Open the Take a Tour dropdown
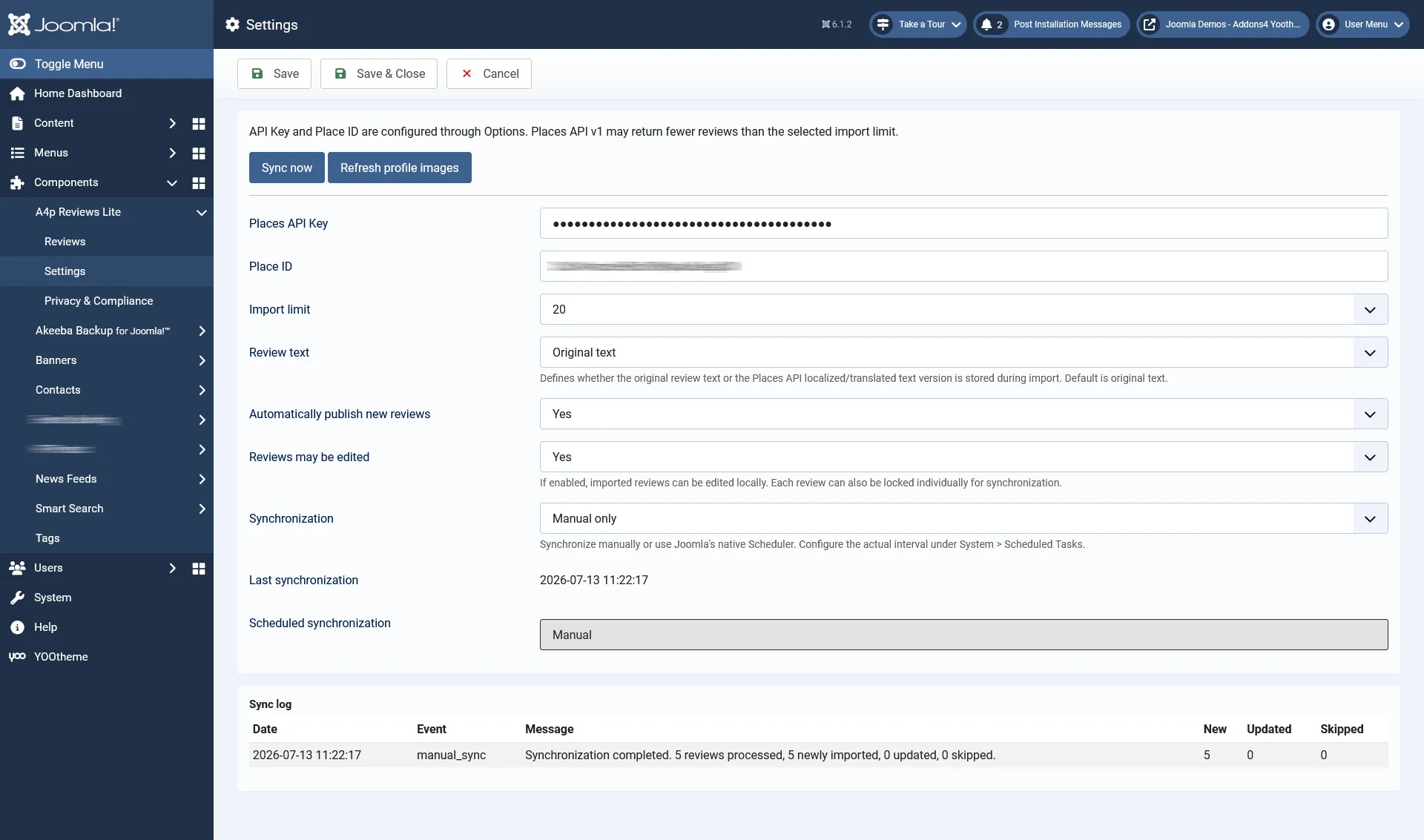The height and width of the screenshot is (840, 1424). [918, 24]
